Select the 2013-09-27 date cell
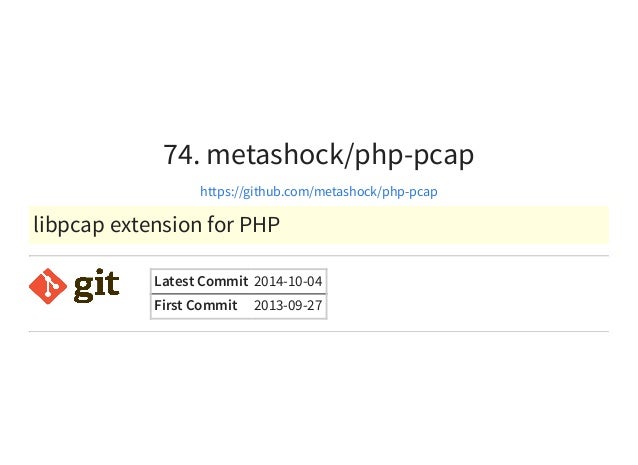Screen dimensions: 638x465 pyautogui.click(x=288, y=306)
